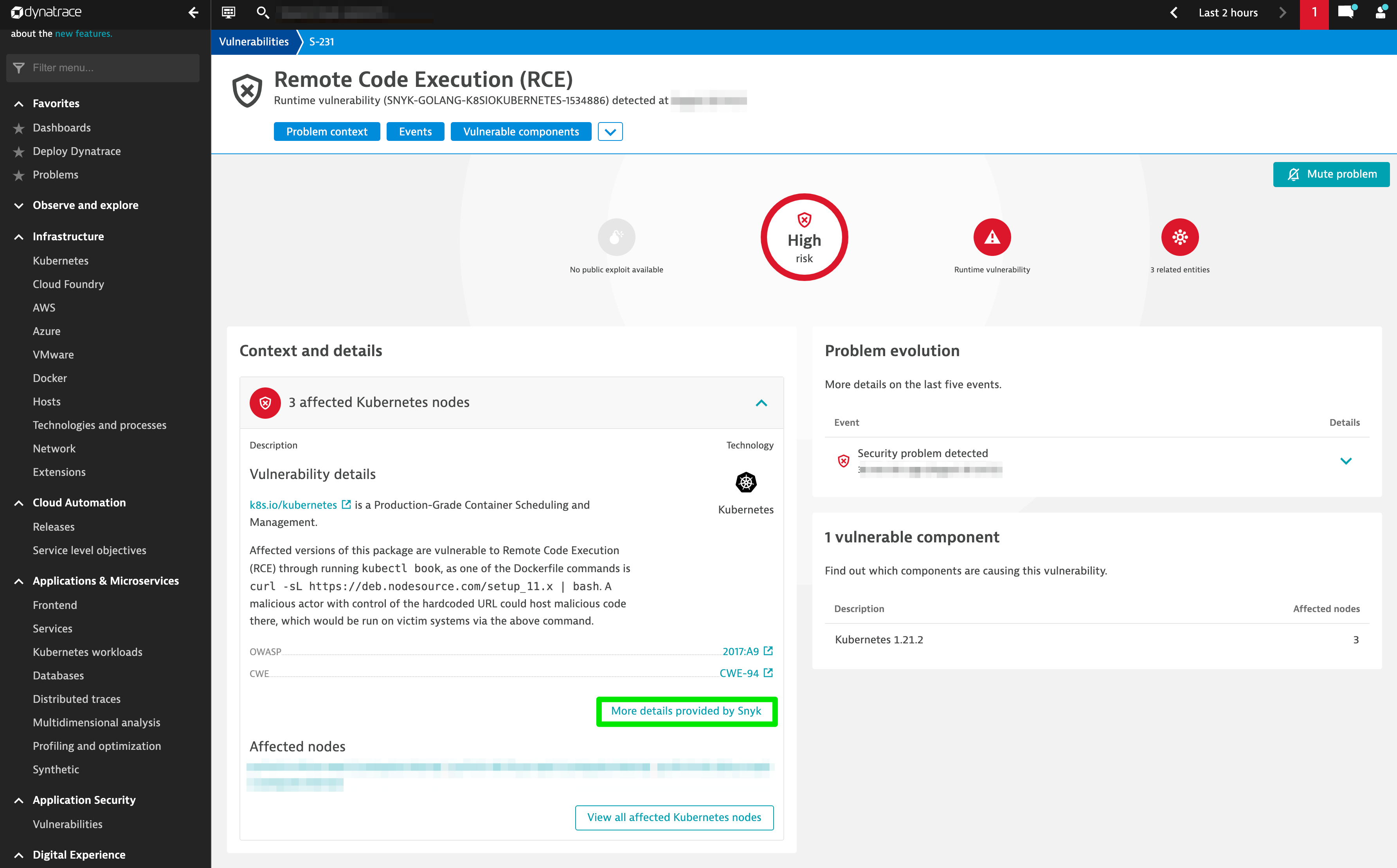Go to next timeframe arrow

[x=1283, y=12]
